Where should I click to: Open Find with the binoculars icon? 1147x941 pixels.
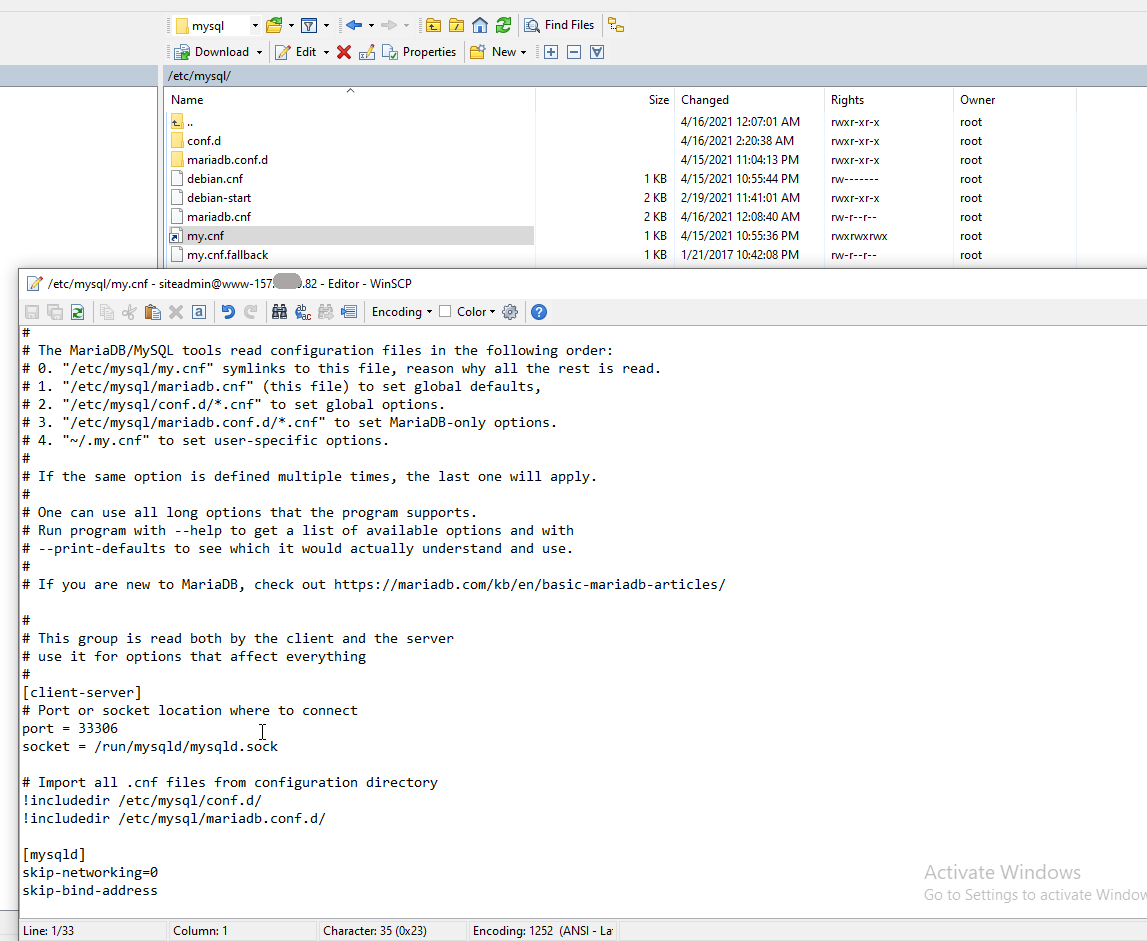click(279, 312)
